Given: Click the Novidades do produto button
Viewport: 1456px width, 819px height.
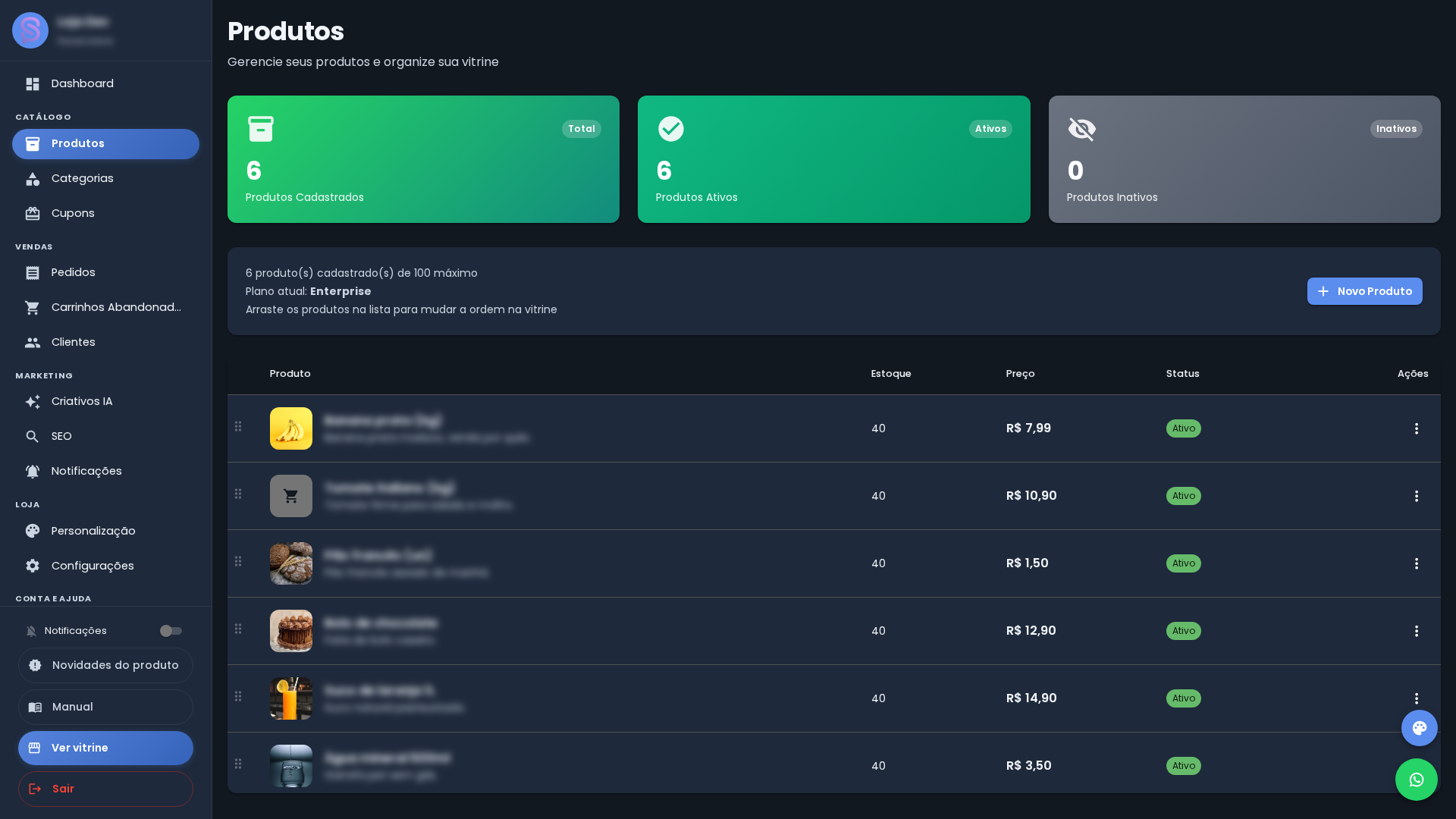Looking at the screenshot, I should click(x=105, y=666).
